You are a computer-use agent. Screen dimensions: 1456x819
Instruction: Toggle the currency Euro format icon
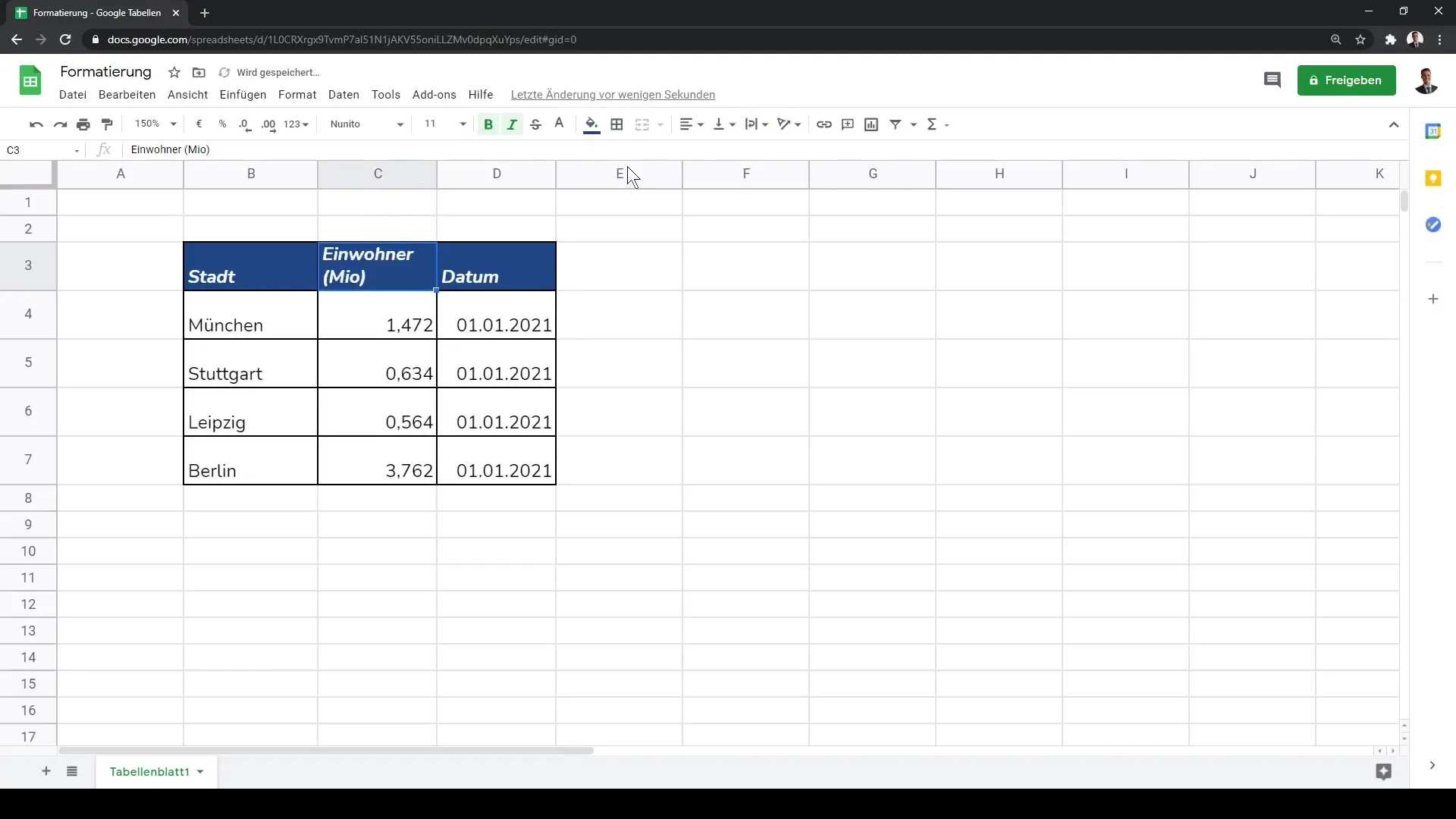[x=199, y=124]
